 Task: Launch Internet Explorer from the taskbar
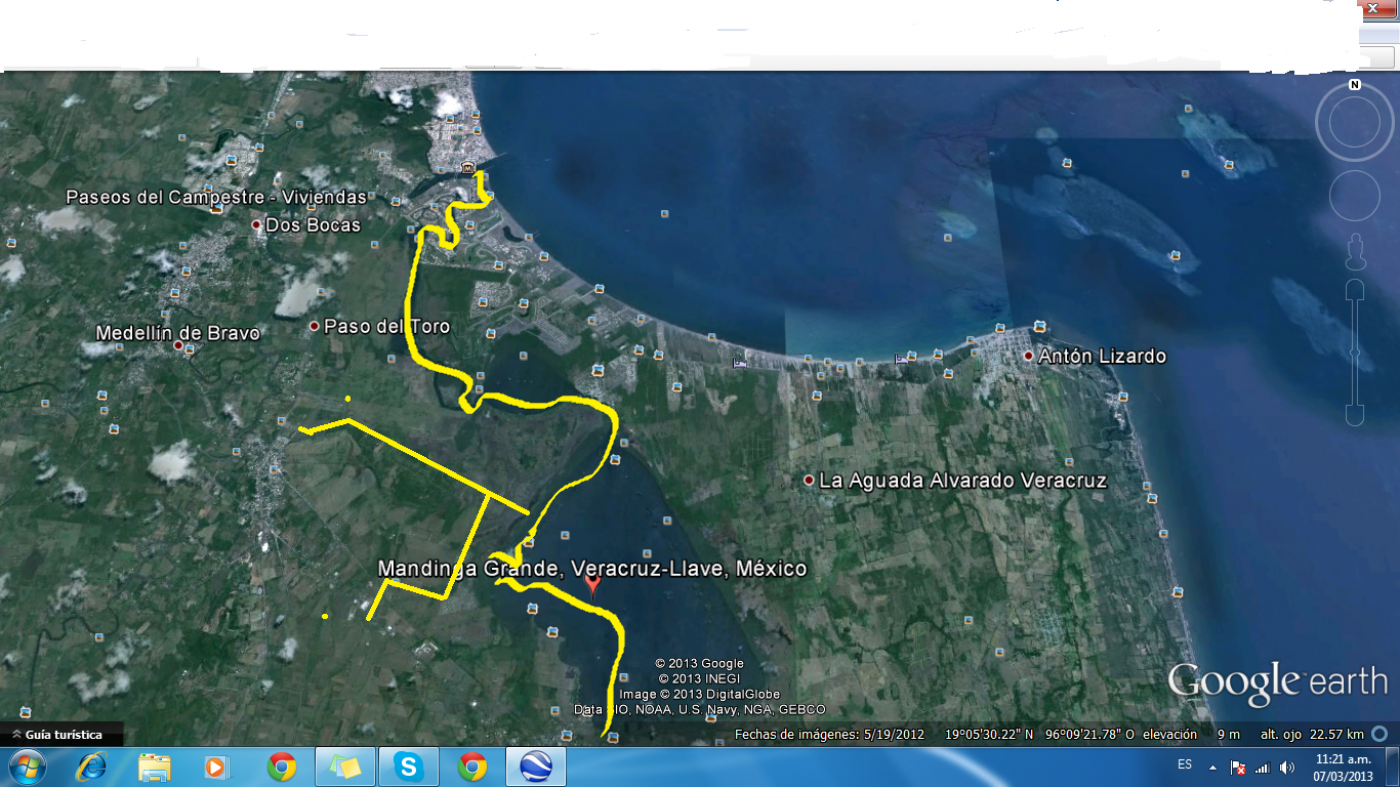pos(91,767)
